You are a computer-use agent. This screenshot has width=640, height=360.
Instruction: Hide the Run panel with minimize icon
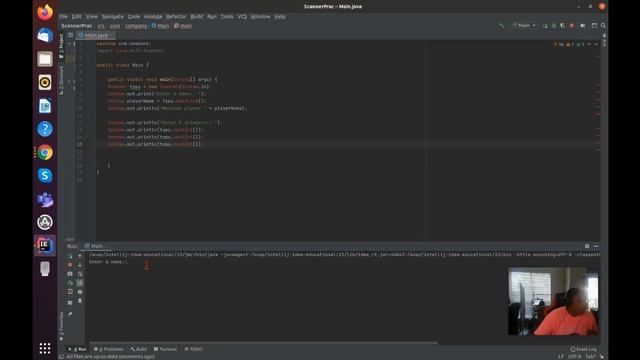[596, 246]
